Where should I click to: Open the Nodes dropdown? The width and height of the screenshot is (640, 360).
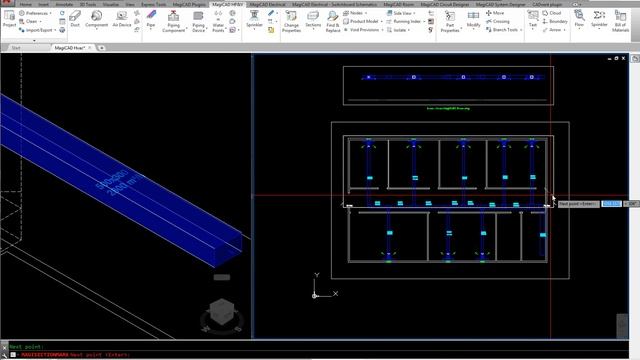point(355,13)
